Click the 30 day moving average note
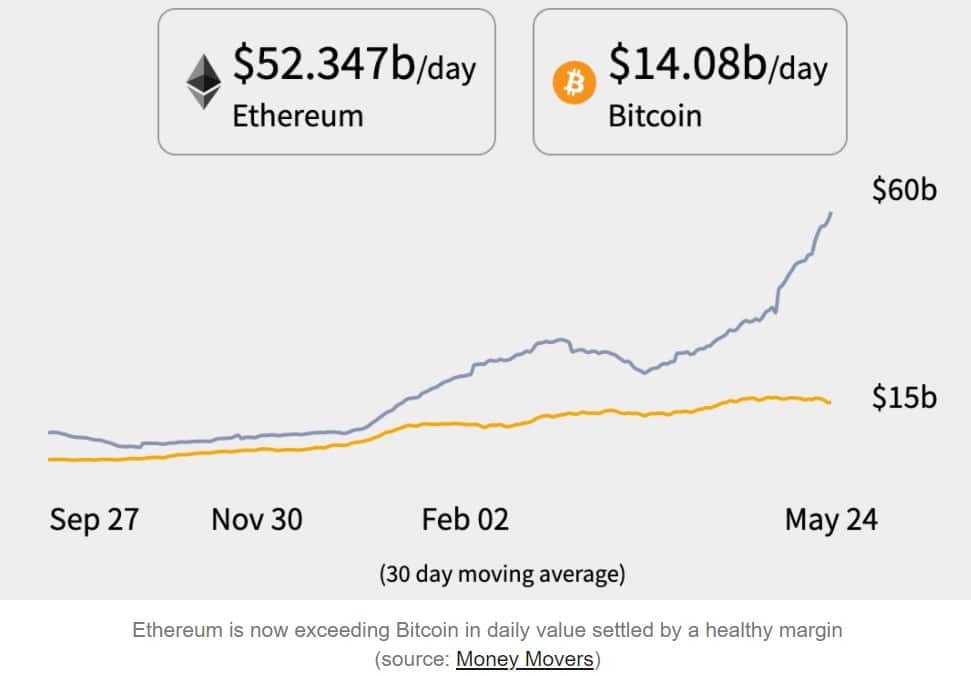The image size is (971, 676). click(502, 574)
